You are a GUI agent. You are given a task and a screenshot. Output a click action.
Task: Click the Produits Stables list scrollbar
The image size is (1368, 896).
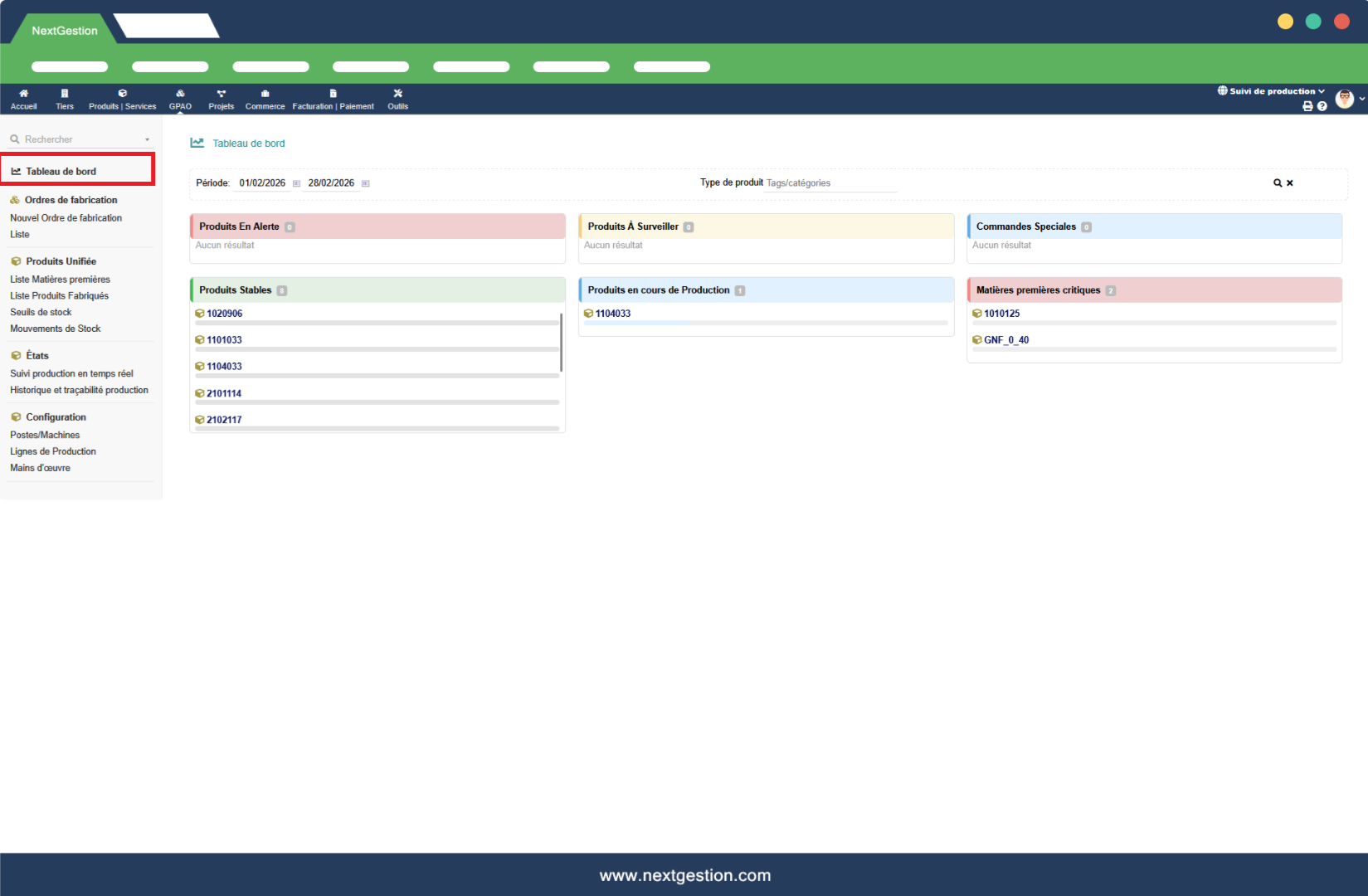point(562,342)
